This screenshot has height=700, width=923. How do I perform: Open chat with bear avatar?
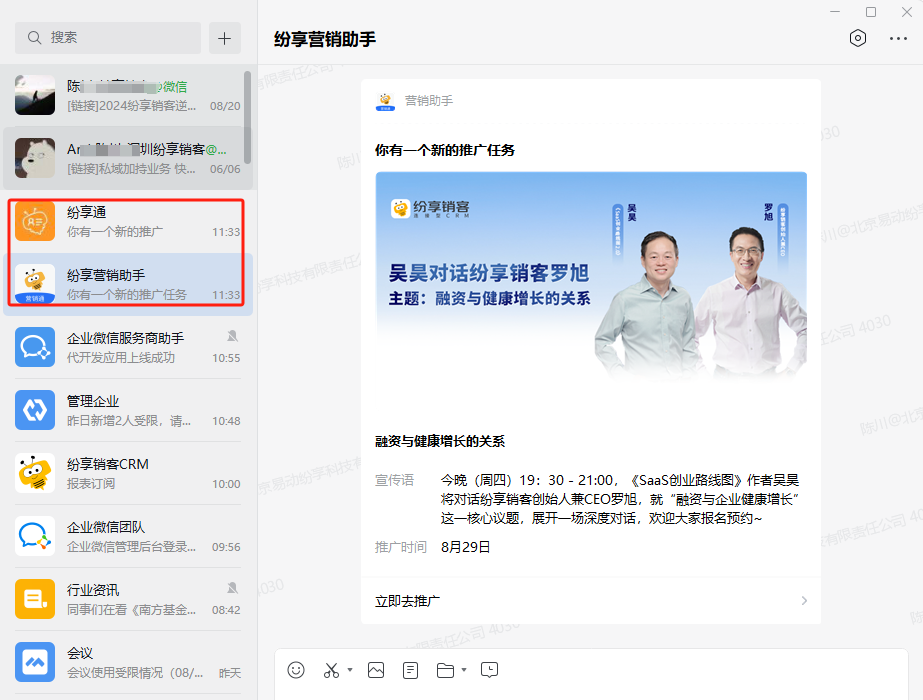(35, 158)
